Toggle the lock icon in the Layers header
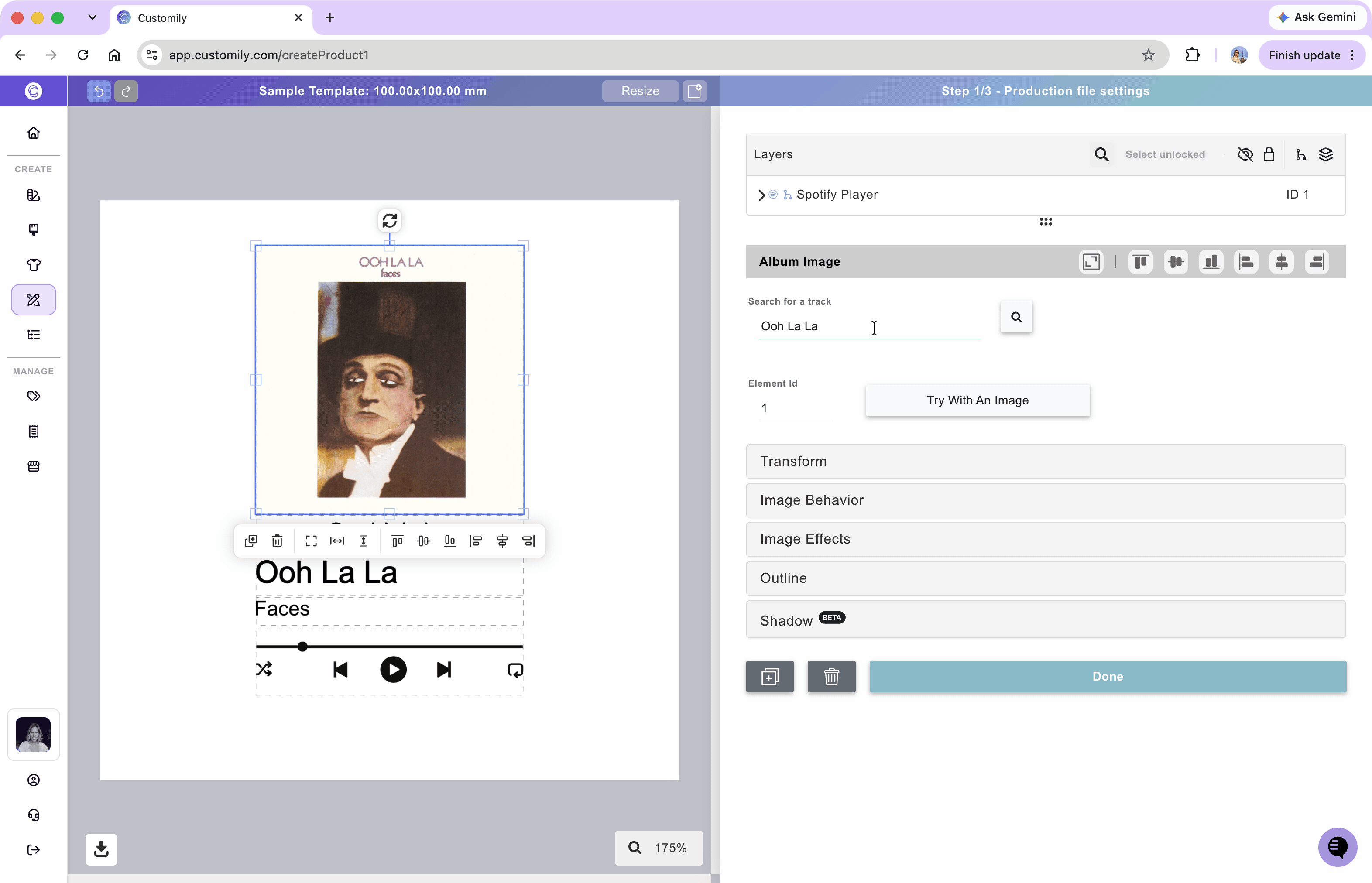This screenshot has width=1372, height=883. (x=1269, y=154)
